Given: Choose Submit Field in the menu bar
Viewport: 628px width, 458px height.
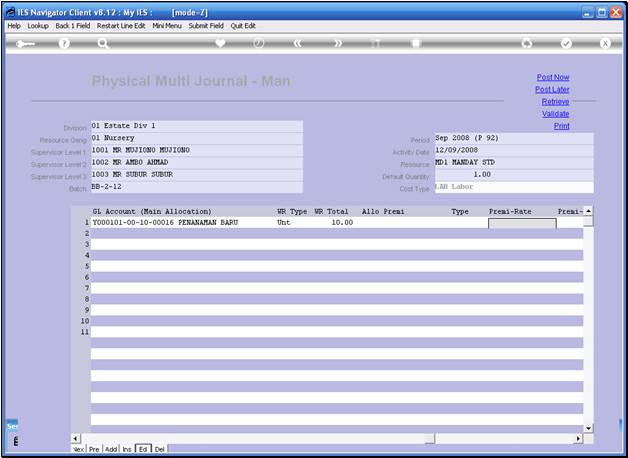Looking at the screenshot, I should click(x=206, y=26).
